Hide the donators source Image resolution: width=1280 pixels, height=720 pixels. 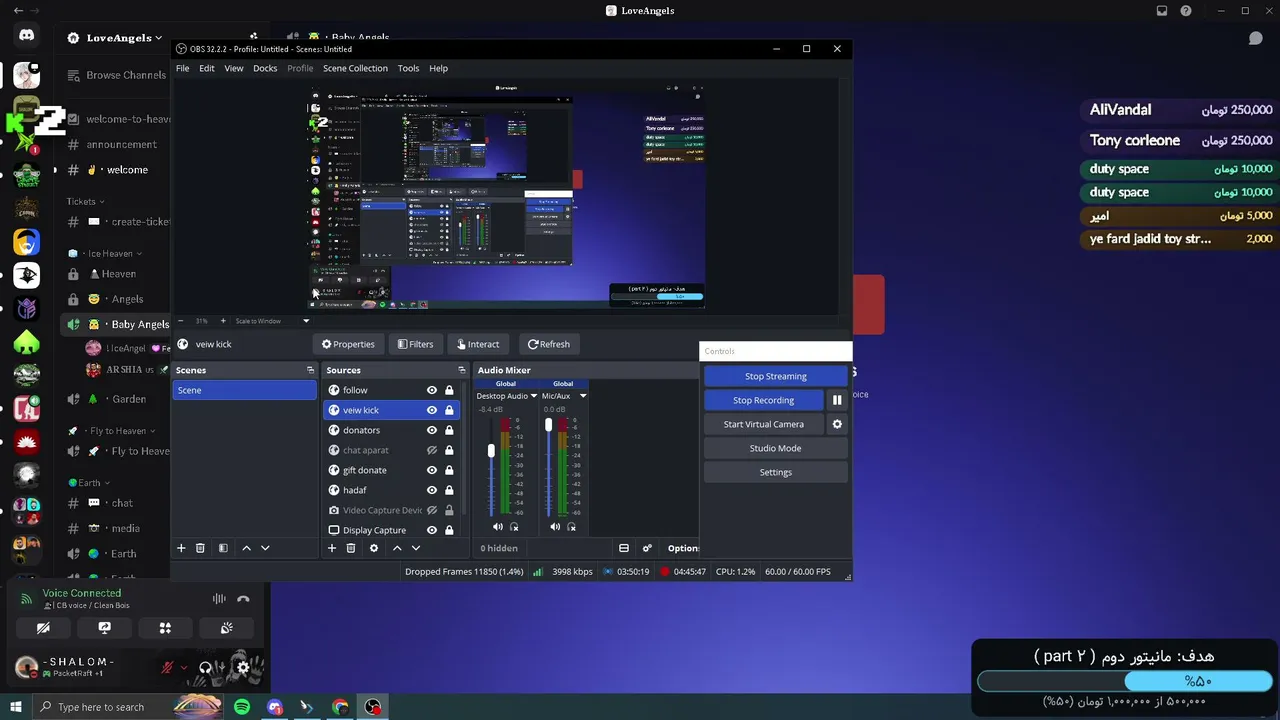click(432, 430)
